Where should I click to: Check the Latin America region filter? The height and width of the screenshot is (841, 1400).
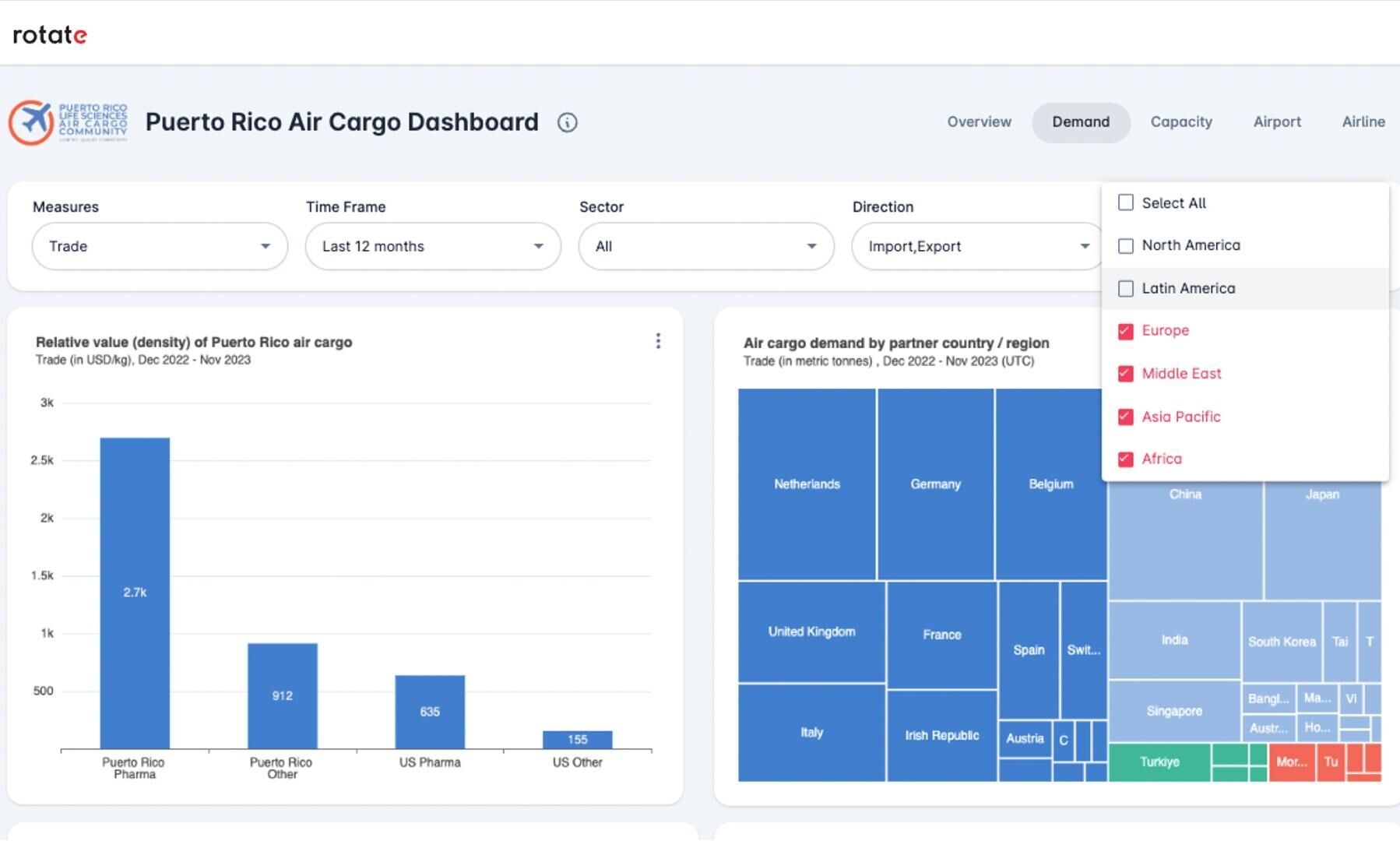(1124, 288)
